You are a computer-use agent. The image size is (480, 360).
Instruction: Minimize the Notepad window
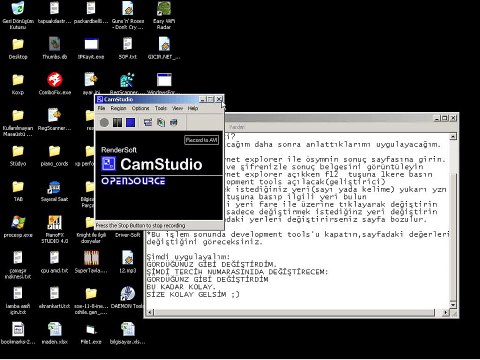438,118
